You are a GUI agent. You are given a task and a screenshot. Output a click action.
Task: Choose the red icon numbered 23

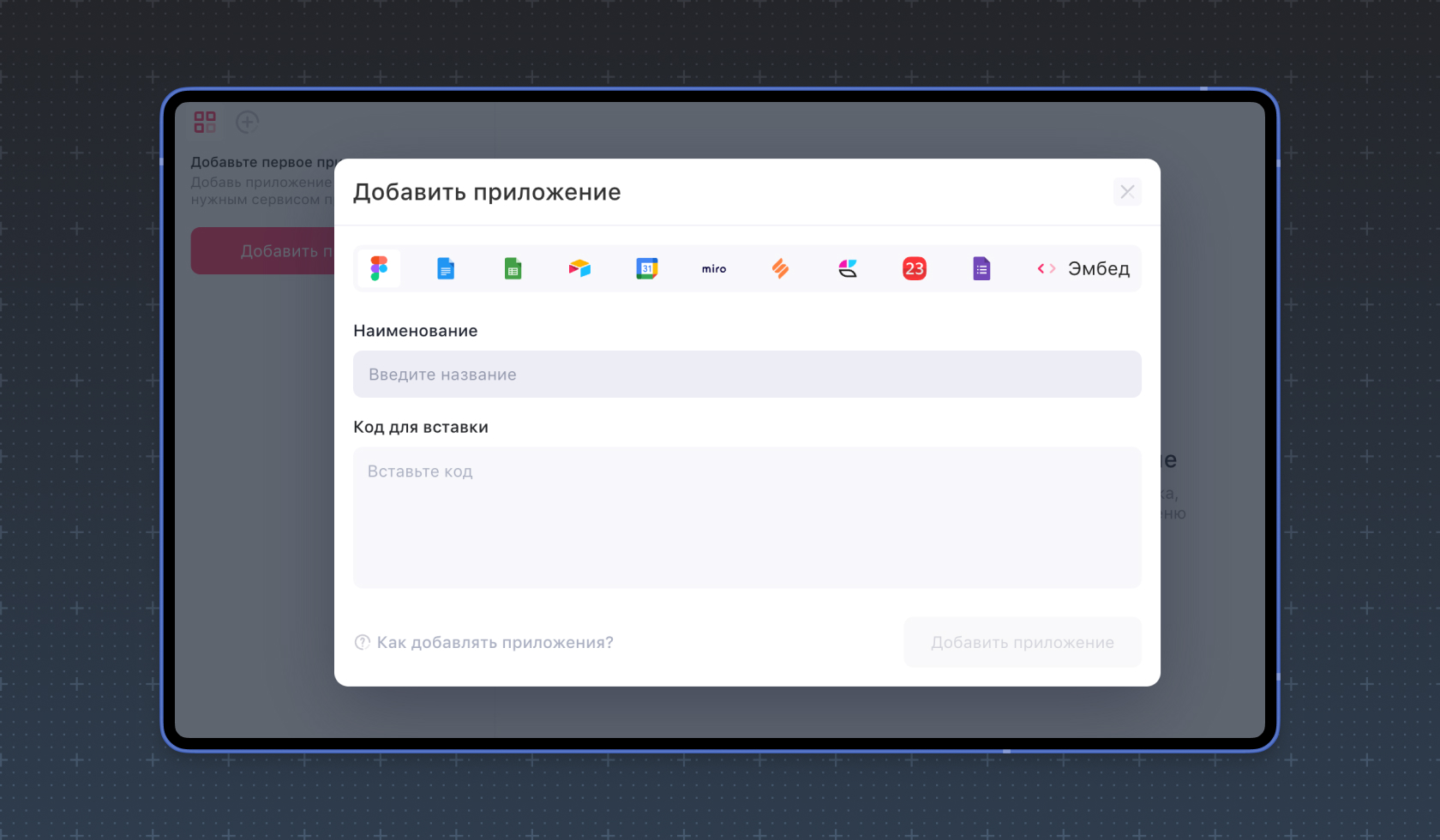pos(915,268)
